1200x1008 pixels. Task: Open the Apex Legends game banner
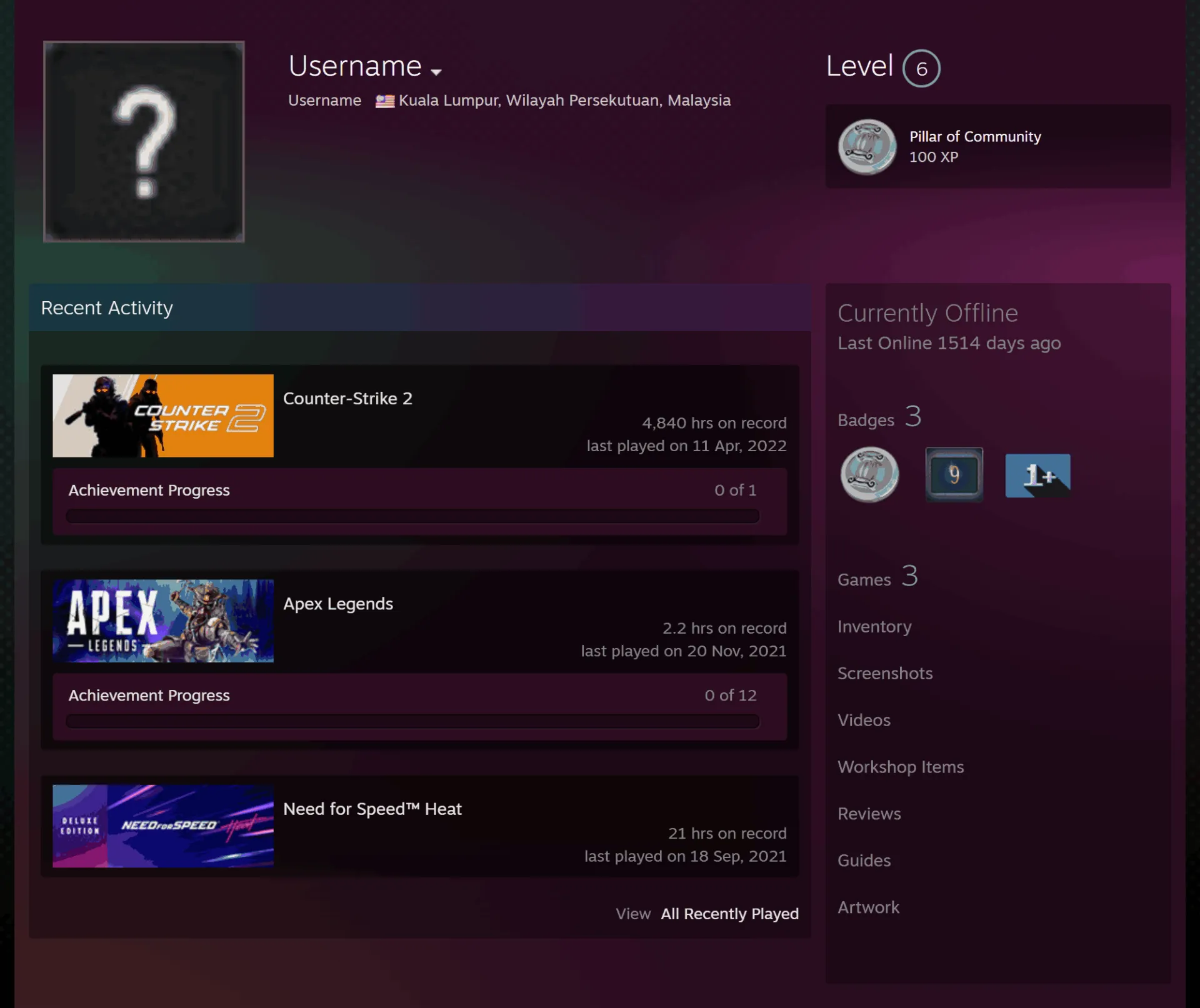click(x=163, y=621)
